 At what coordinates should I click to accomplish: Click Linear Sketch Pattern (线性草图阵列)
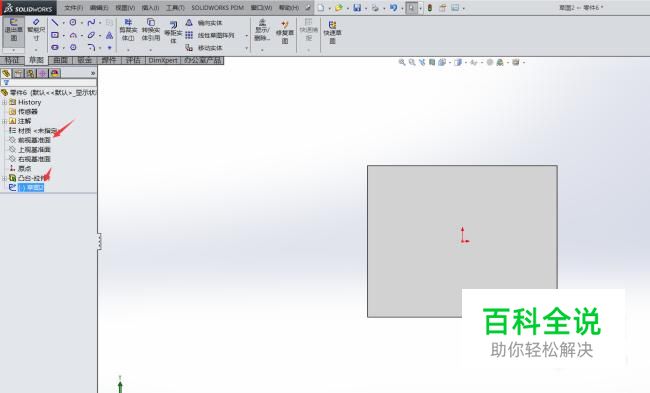[x=209, y=35]
